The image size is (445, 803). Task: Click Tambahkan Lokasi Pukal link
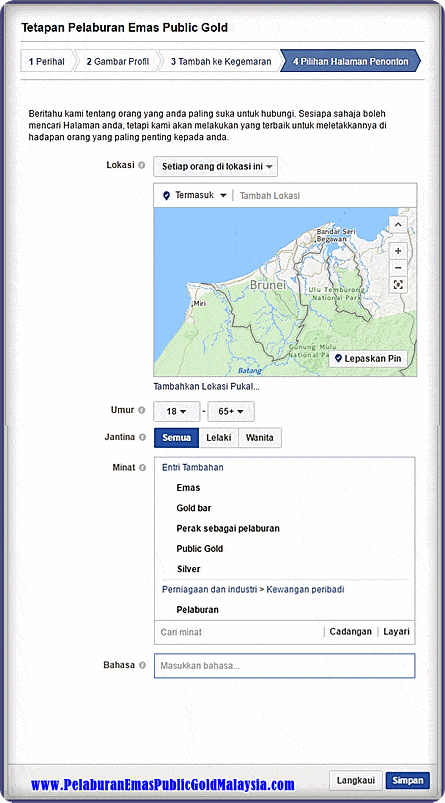[x=206, y=387]
